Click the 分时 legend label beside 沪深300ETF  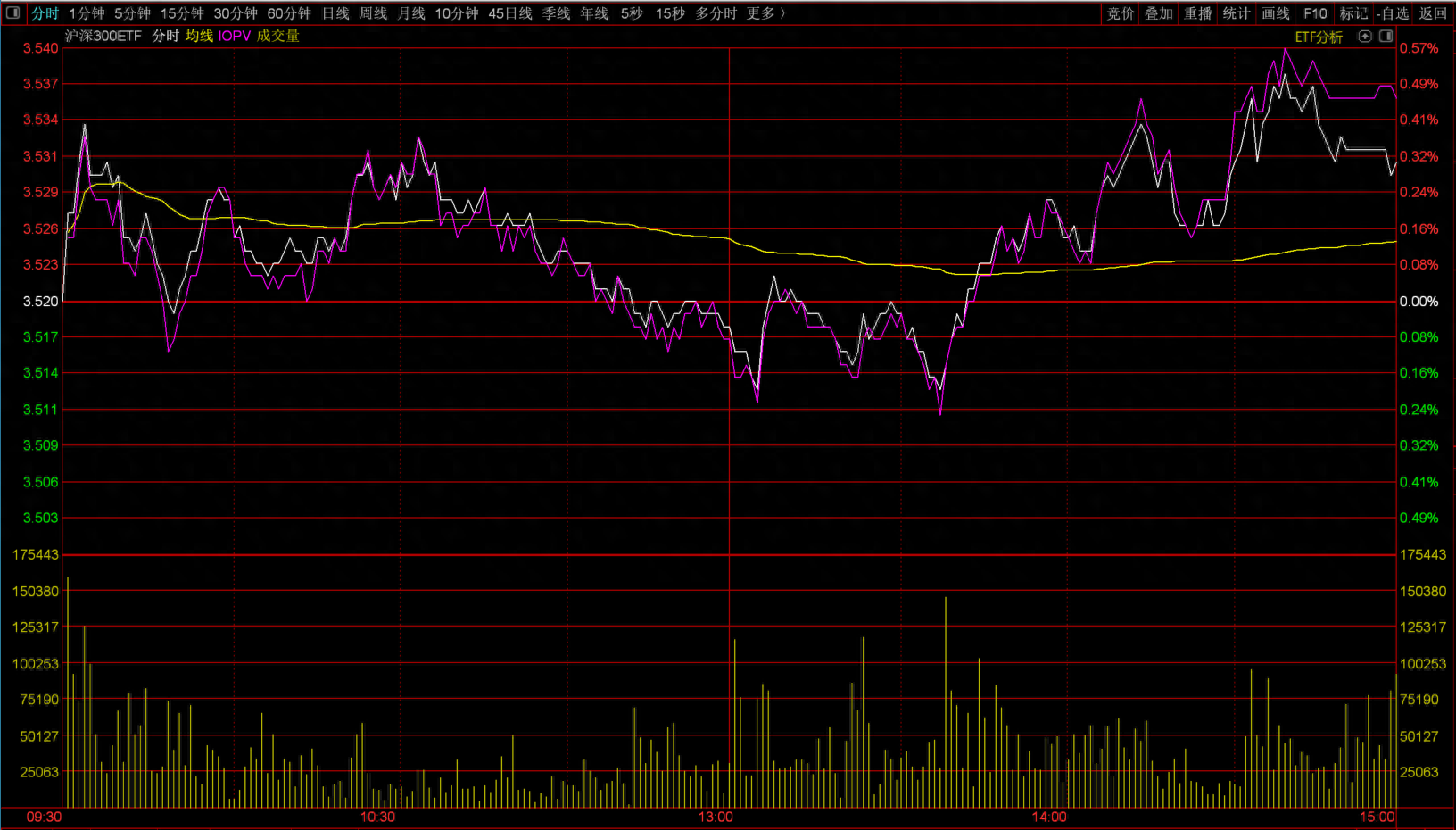point(166,36)
